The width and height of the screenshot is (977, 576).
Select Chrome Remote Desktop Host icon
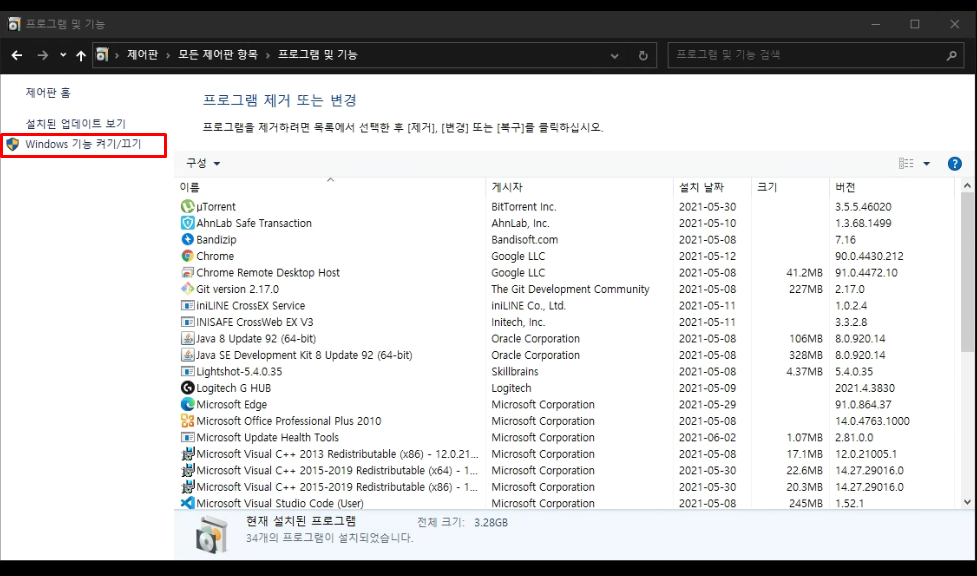pyautogui.click(x=187, y=272)
